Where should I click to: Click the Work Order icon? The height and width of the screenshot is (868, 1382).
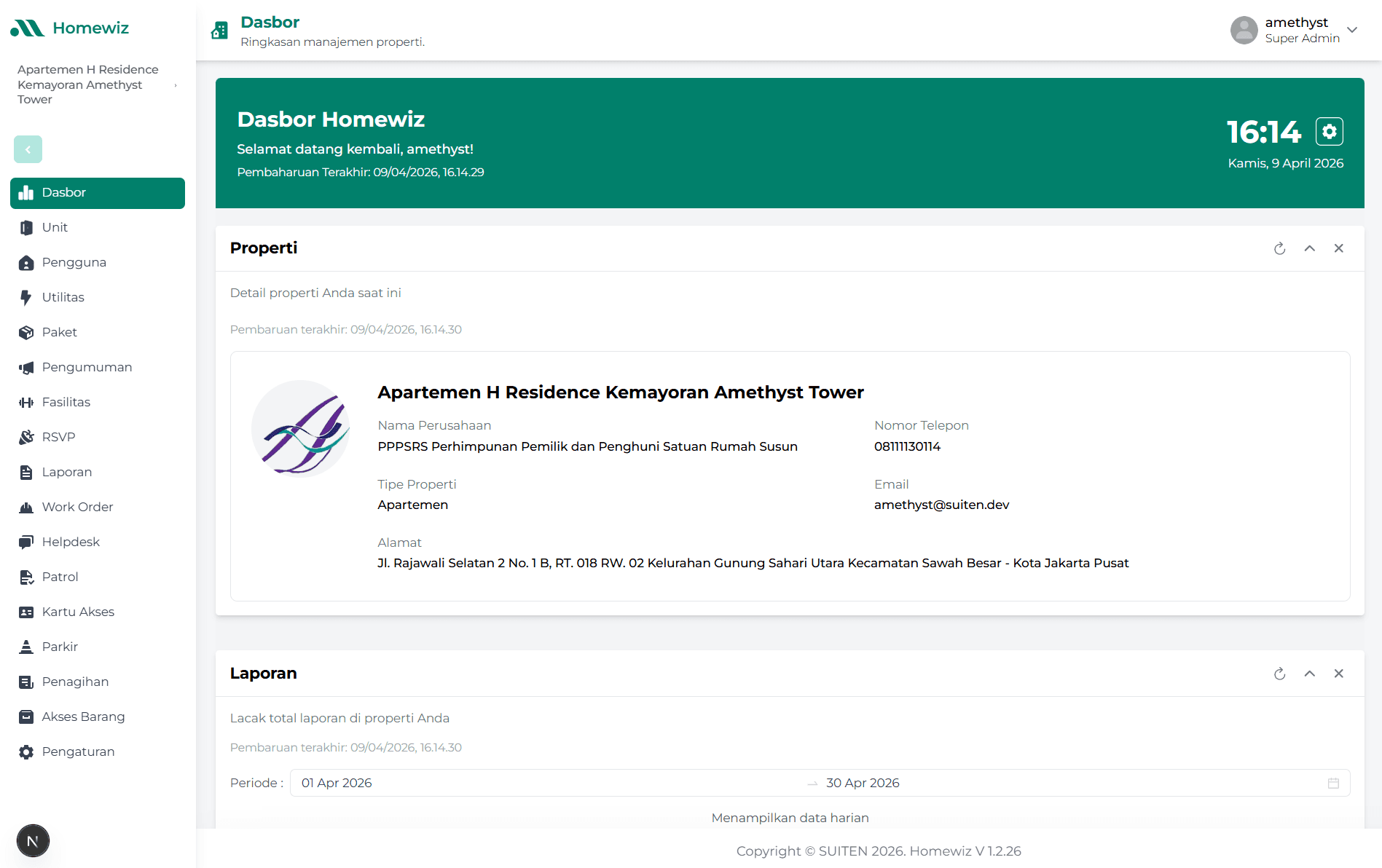pos(26,507)
